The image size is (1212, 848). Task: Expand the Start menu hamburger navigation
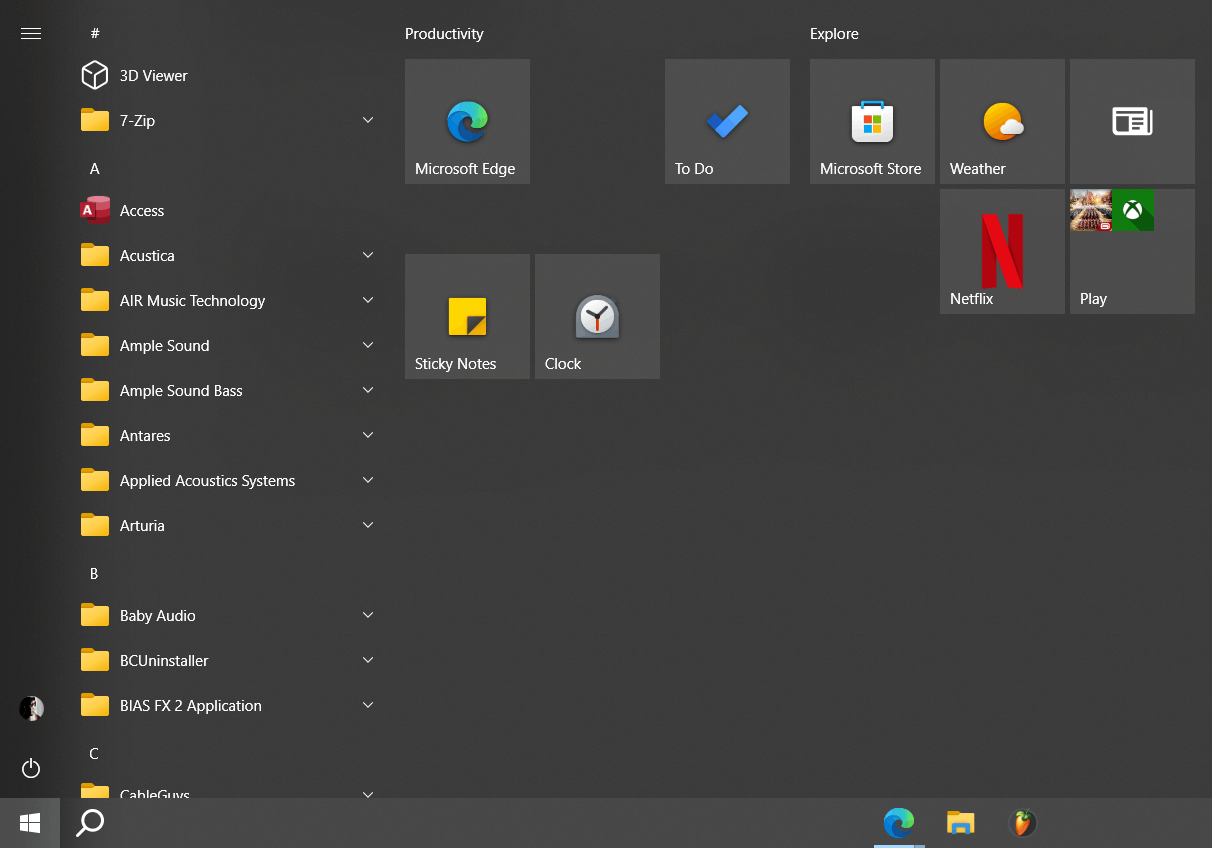click(x=31, y=34)
